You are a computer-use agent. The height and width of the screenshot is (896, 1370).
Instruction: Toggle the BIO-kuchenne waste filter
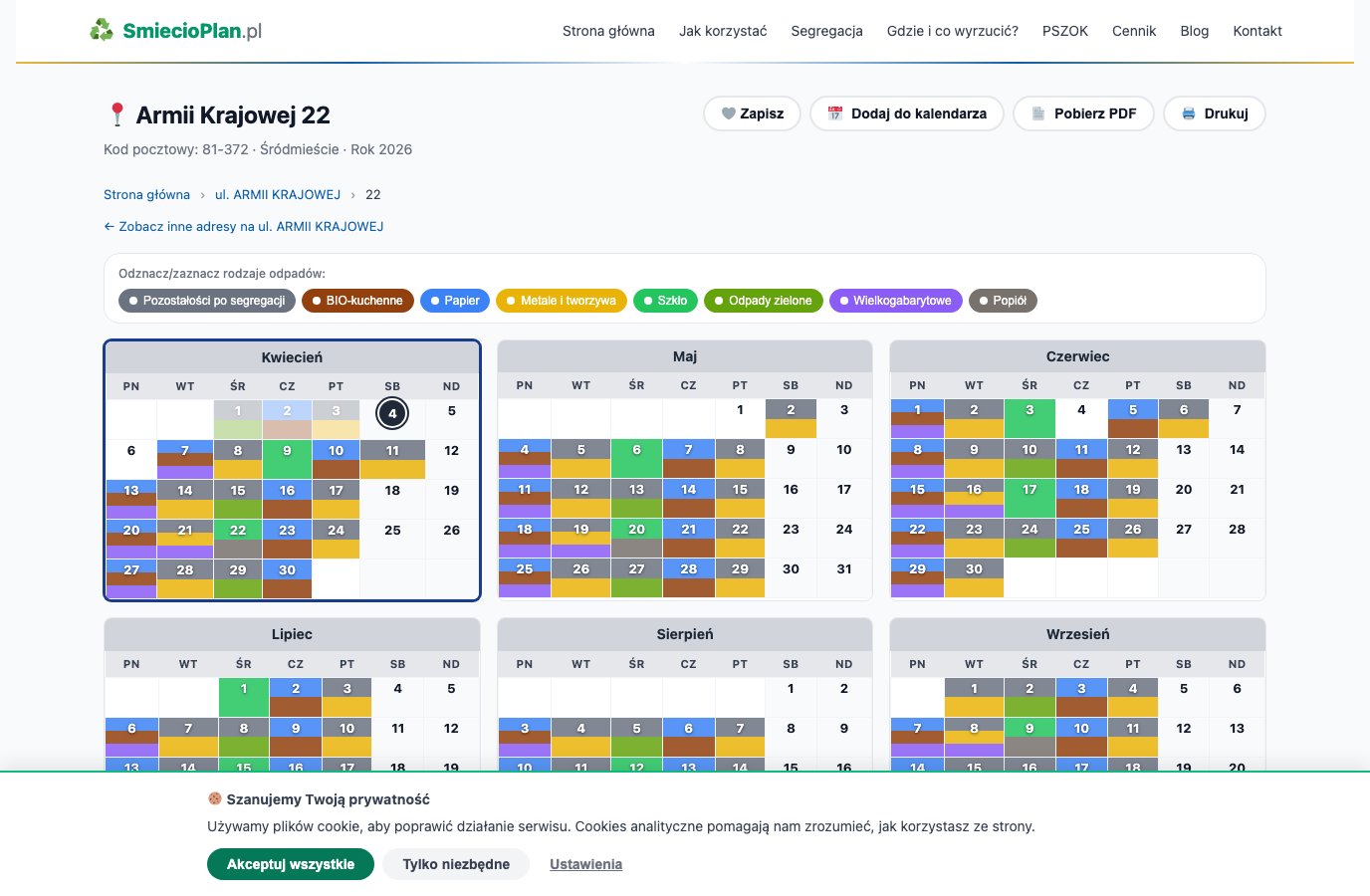(x=357, y=301)
